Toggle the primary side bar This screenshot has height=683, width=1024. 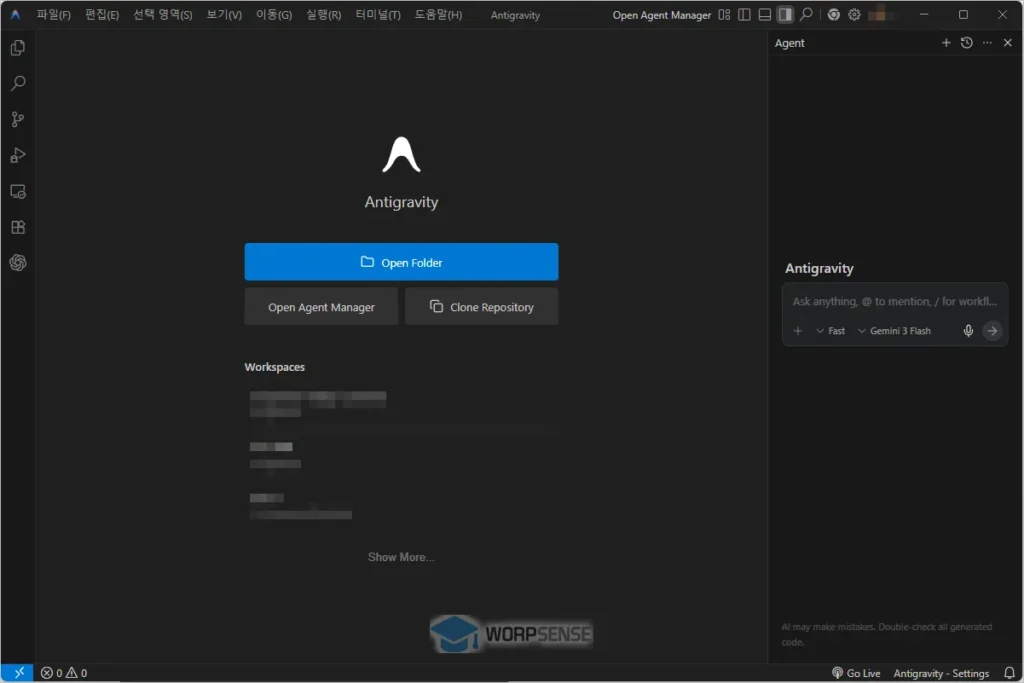coord(744,14)
